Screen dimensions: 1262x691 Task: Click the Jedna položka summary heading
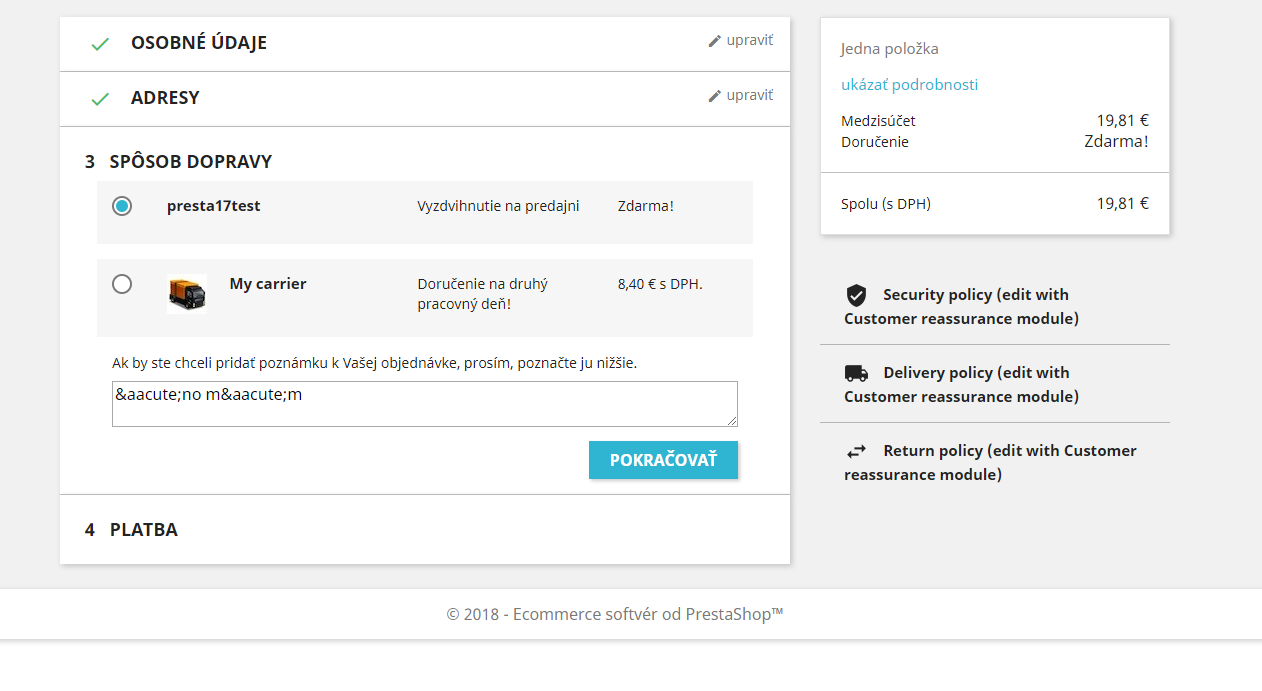coord(889,49)
